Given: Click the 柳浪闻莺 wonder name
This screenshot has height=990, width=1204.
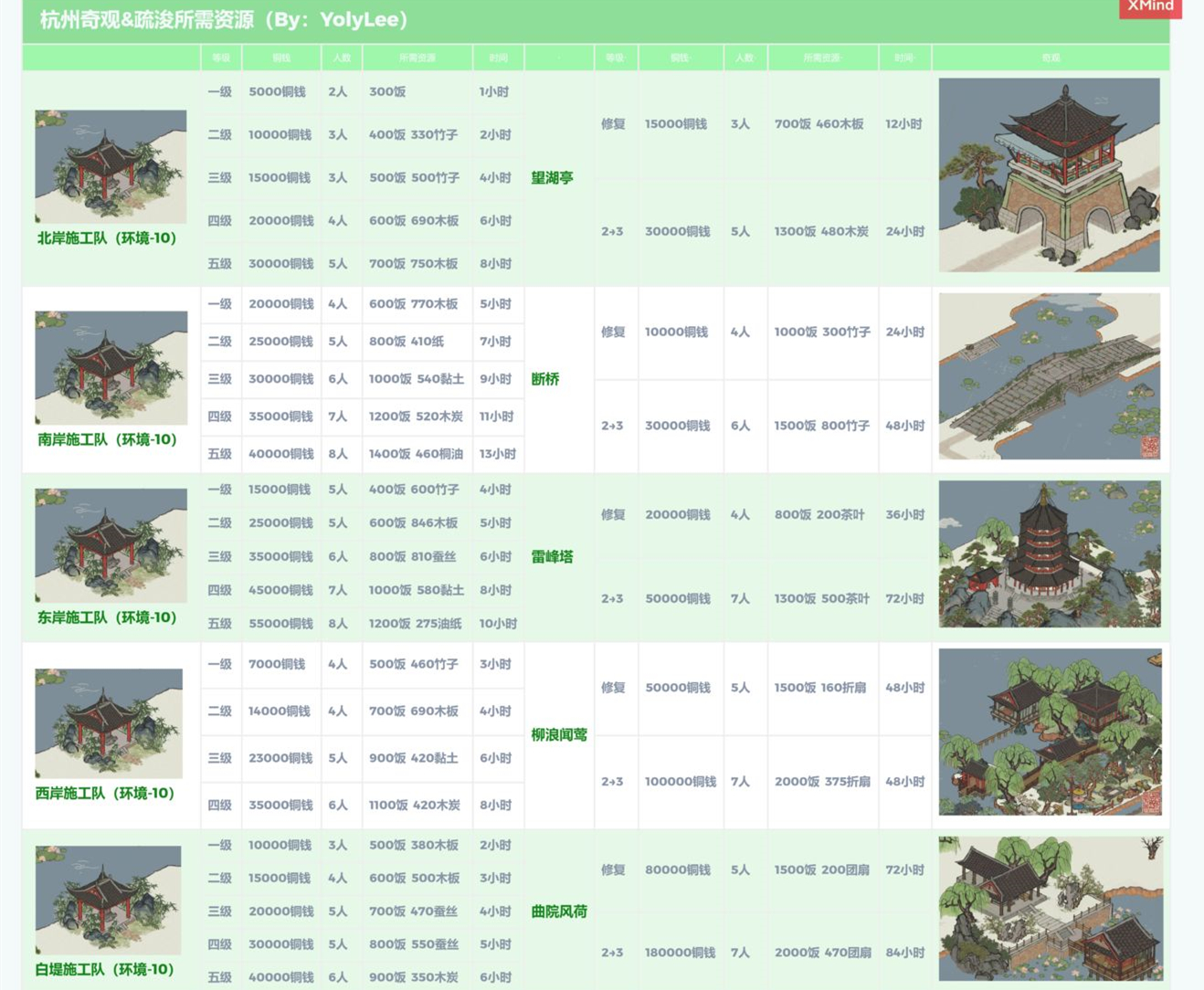Looking at the screenshot, I should pos(559,734).
